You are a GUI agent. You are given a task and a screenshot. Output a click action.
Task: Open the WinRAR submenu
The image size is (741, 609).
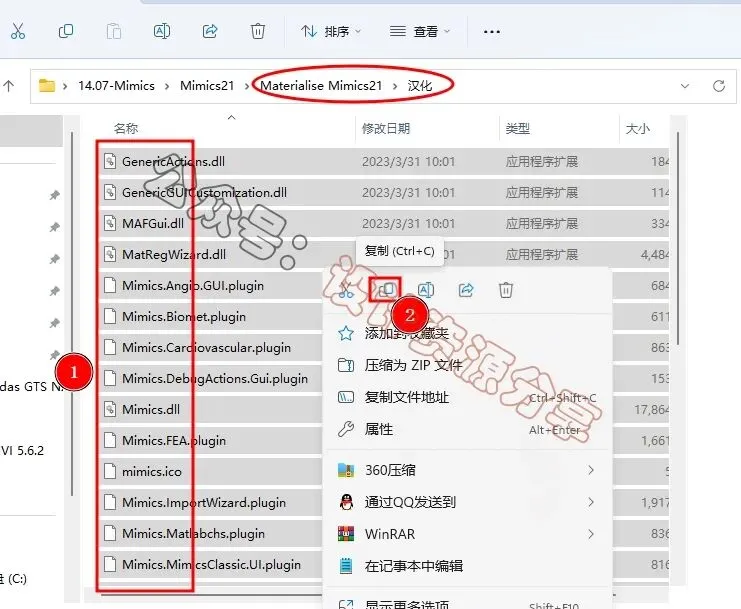(x=467, y=534)
